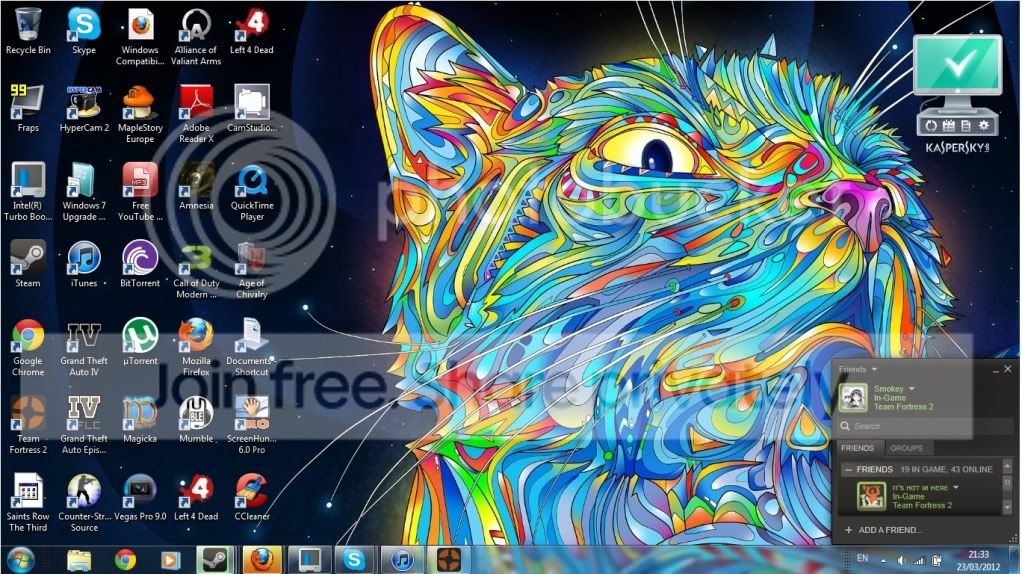Switch to Firefox taskbar button
This screenshot has width=1022, height=574.
[x=262, y=560]
